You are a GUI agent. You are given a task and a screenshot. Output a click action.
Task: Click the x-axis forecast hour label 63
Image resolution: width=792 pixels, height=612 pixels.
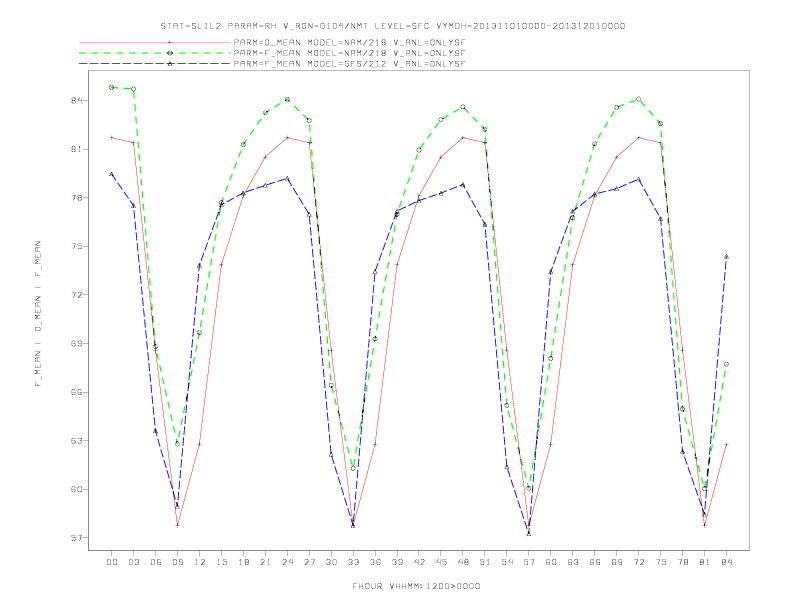[x=573, y=562]
